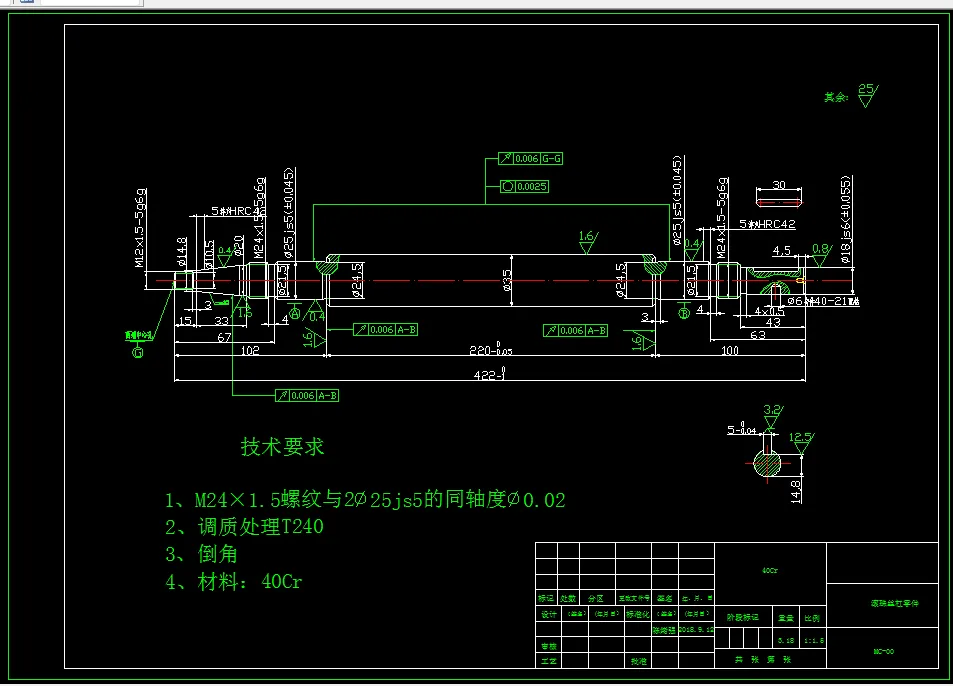Click the runout tolerance frame 0.006 A-B below dimension 422
This screenshot has width=953, height=686.
pyautogui.click(x=307, y=395)
